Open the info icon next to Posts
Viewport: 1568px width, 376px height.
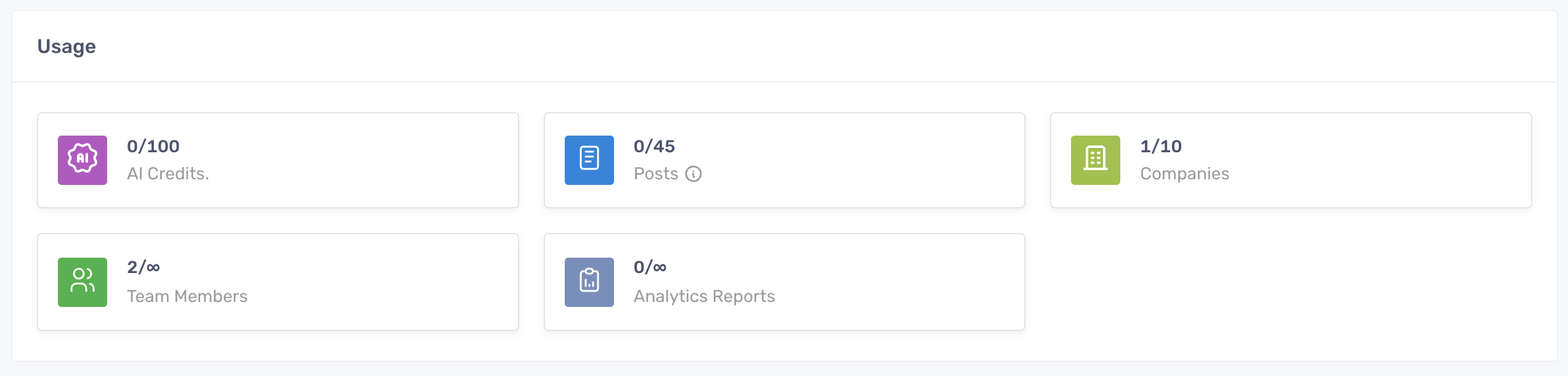(693, 174)
